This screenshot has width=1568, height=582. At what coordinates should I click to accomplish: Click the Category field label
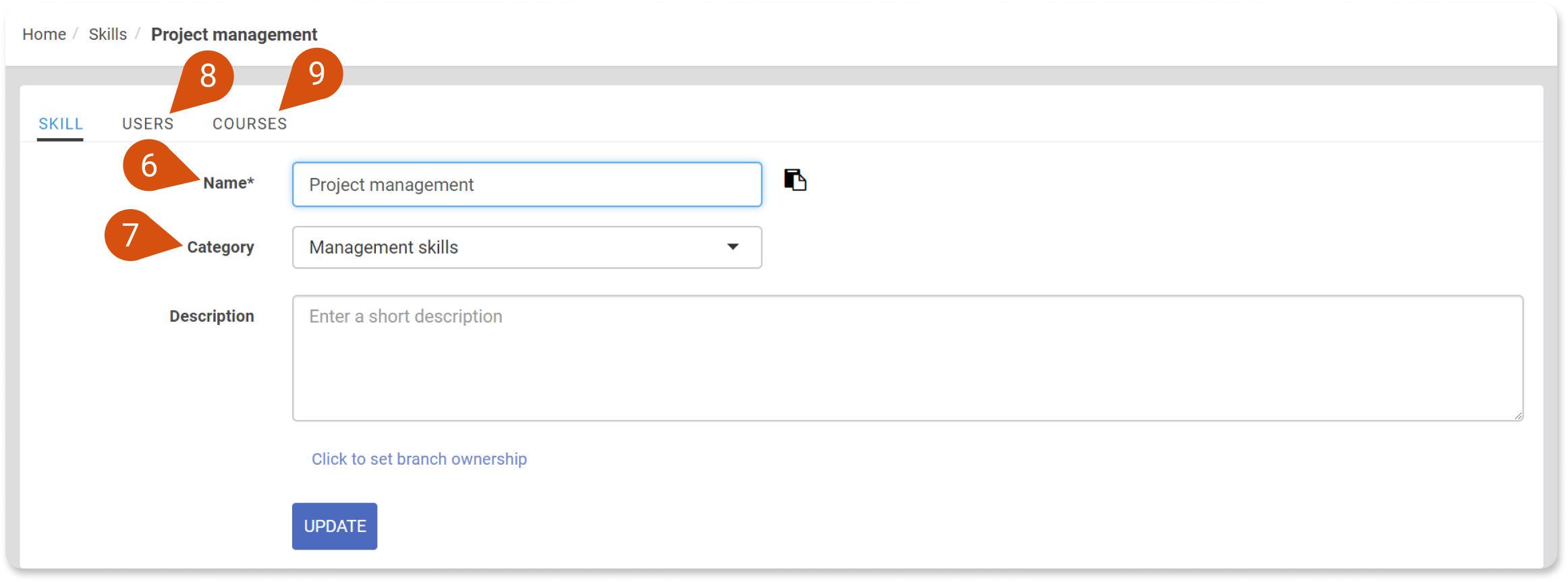pos(221,248)
